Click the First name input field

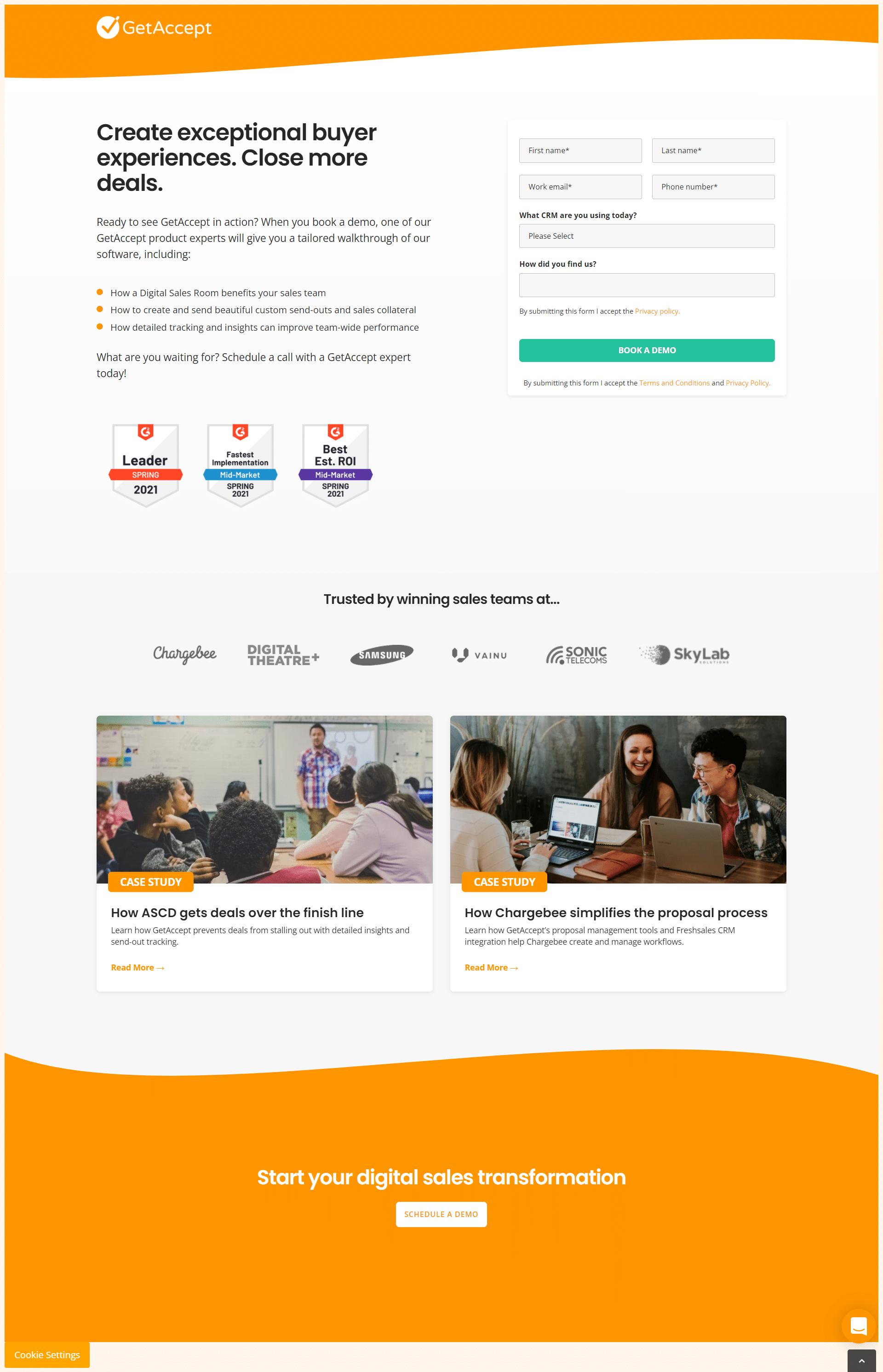point(580,150)
